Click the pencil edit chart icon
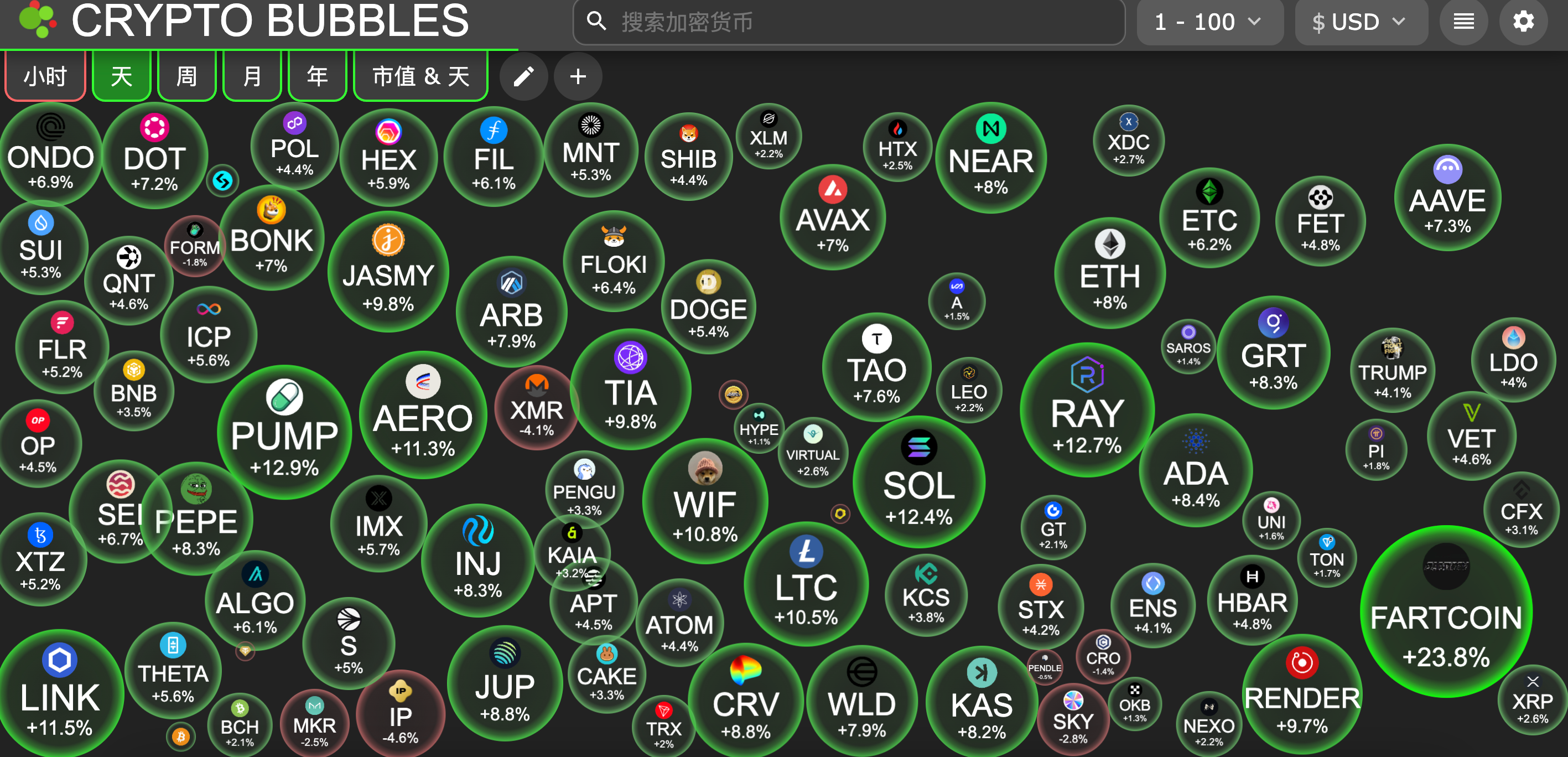Image resolution: width=1568 pixels, height=757 pixels. point(523,77)
